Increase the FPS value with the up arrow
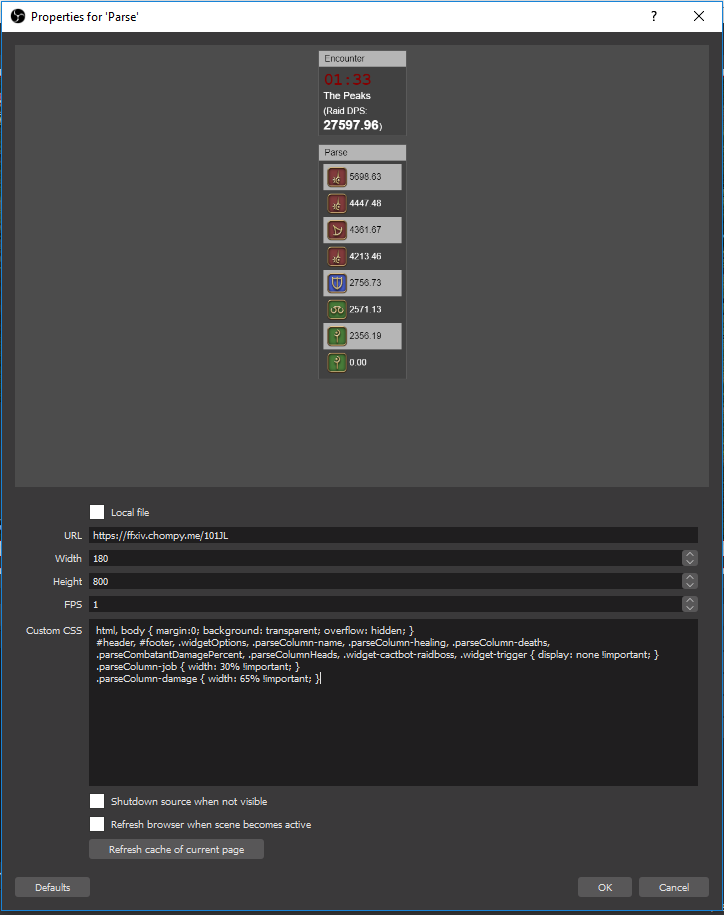 pos(689,600)
